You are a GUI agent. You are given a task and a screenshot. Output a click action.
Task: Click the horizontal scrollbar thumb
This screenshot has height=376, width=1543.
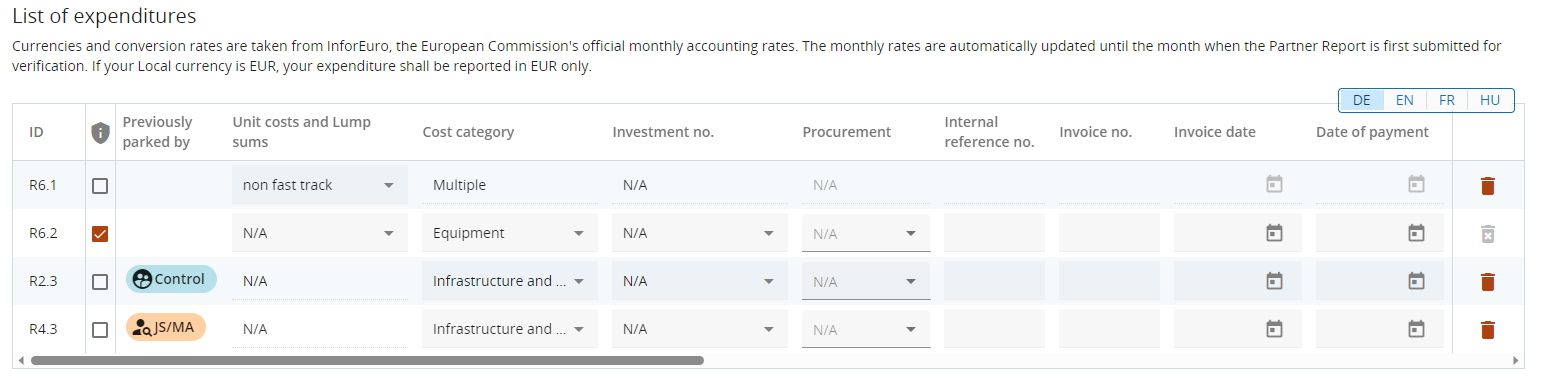click(367, 360)
